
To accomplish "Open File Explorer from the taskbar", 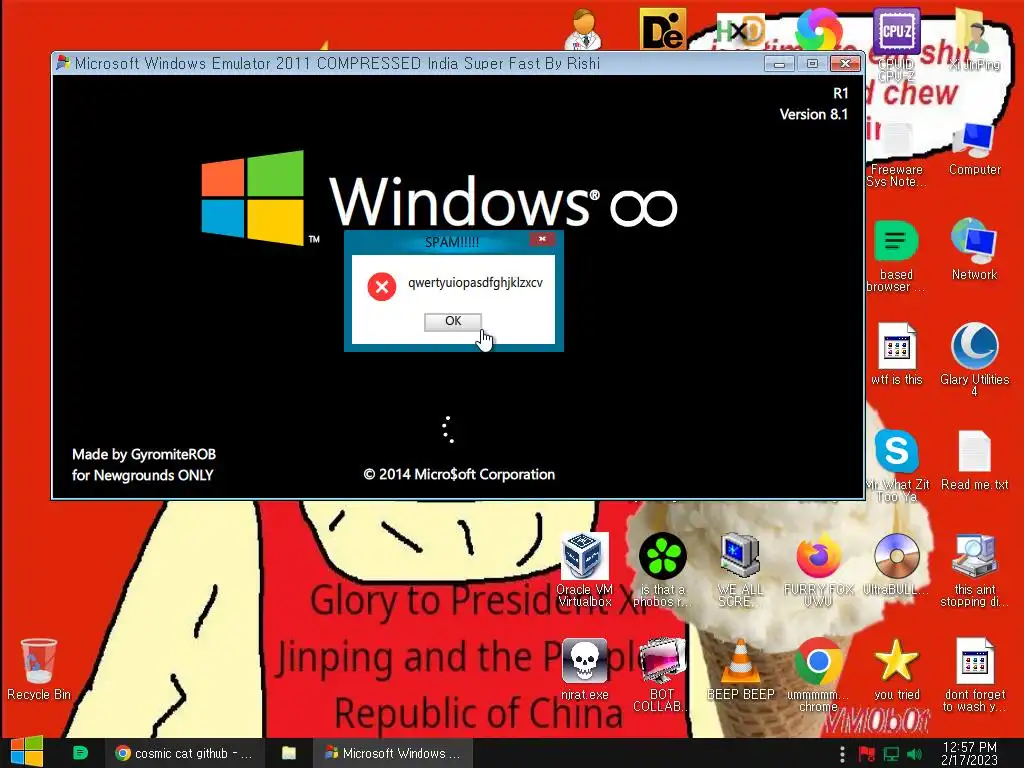I will (x=289, y=753).
